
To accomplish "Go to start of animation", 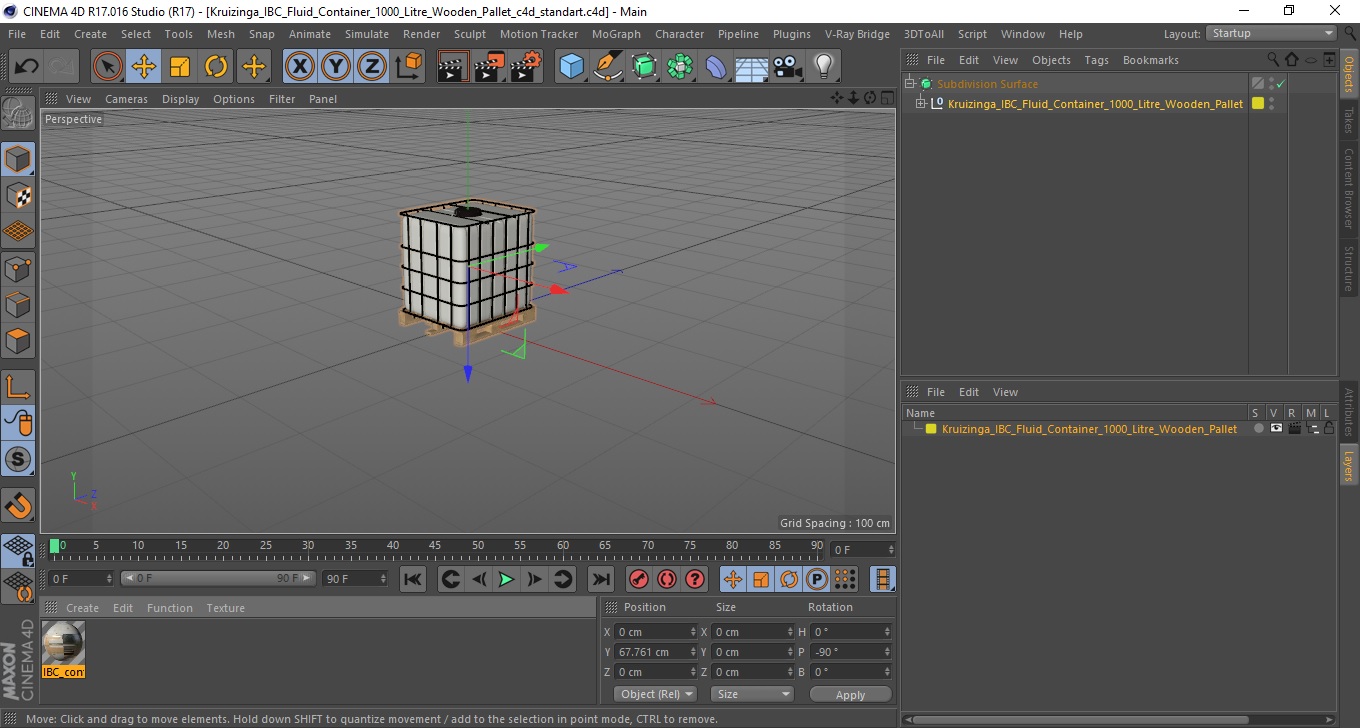I will pyautogui.click(x=413, y=579).
